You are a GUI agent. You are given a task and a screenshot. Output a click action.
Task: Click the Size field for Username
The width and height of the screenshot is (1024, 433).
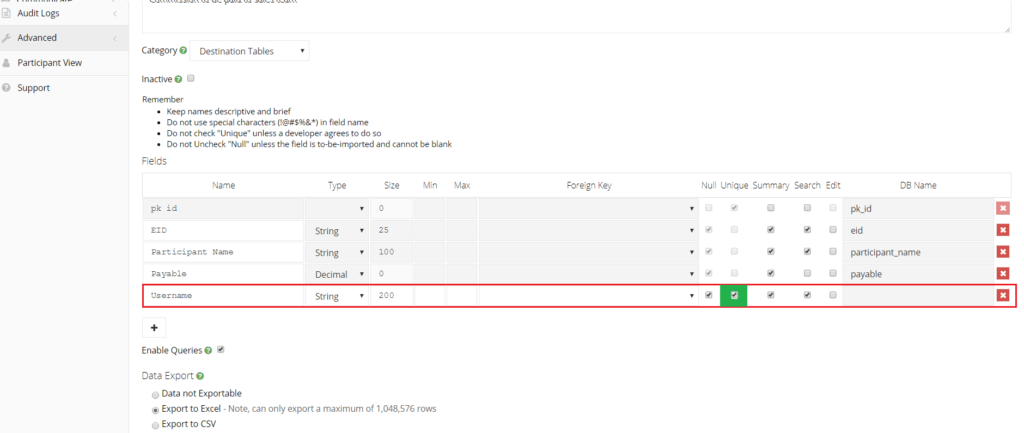[x=391, y=296]
